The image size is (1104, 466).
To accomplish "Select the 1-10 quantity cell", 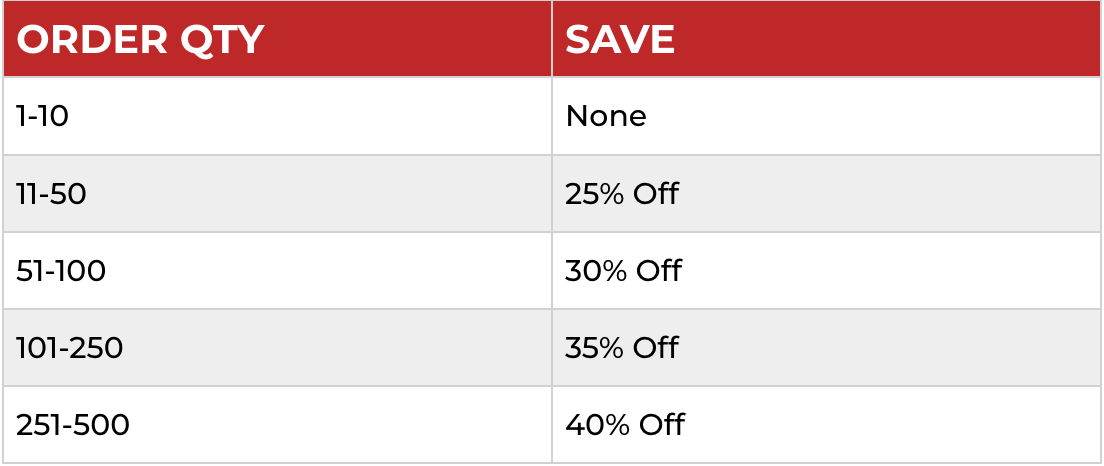I will [42, 116].
